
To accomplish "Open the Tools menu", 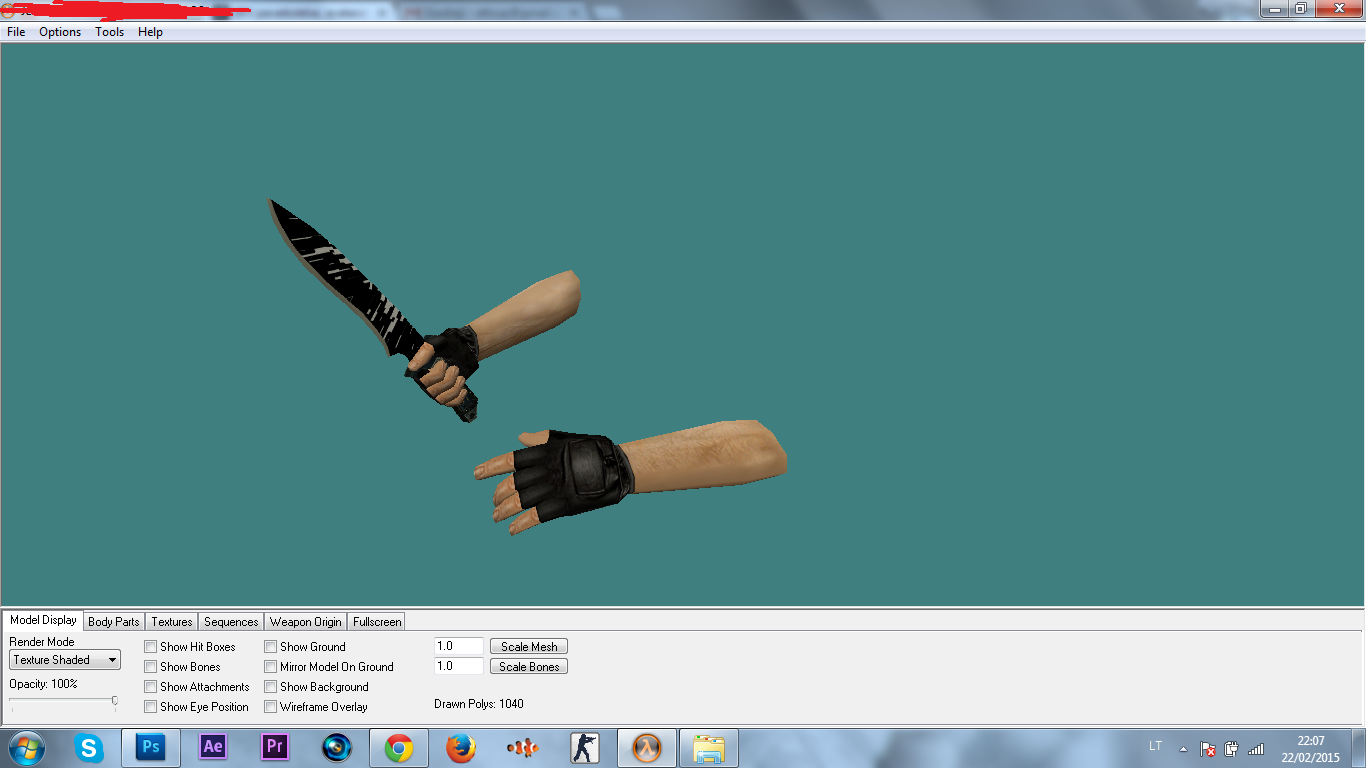I will coord(110,32).
